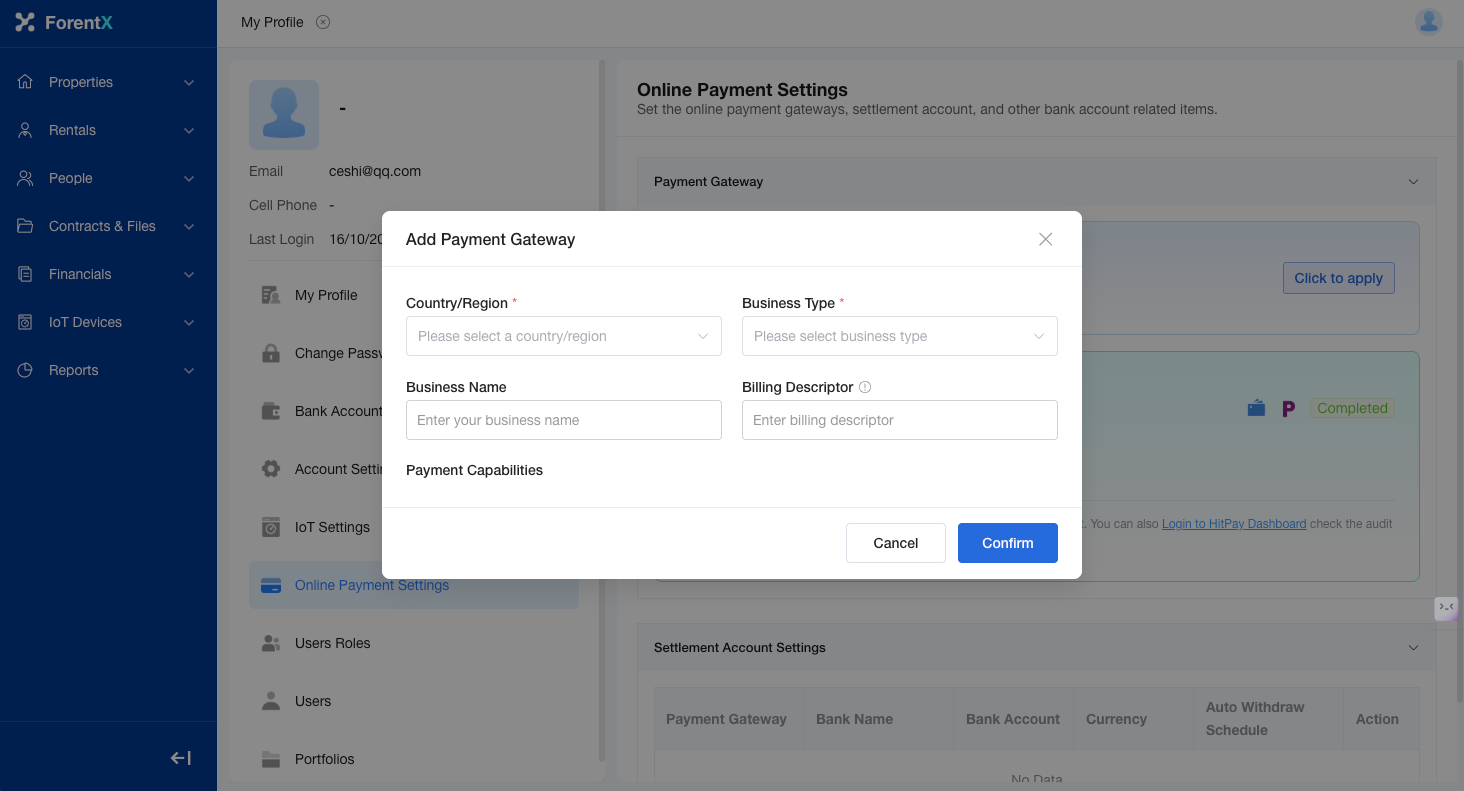Collapse the sidebar with arrow icon
This screenshot has width=1464, height=791.
[x=181, y=758]
